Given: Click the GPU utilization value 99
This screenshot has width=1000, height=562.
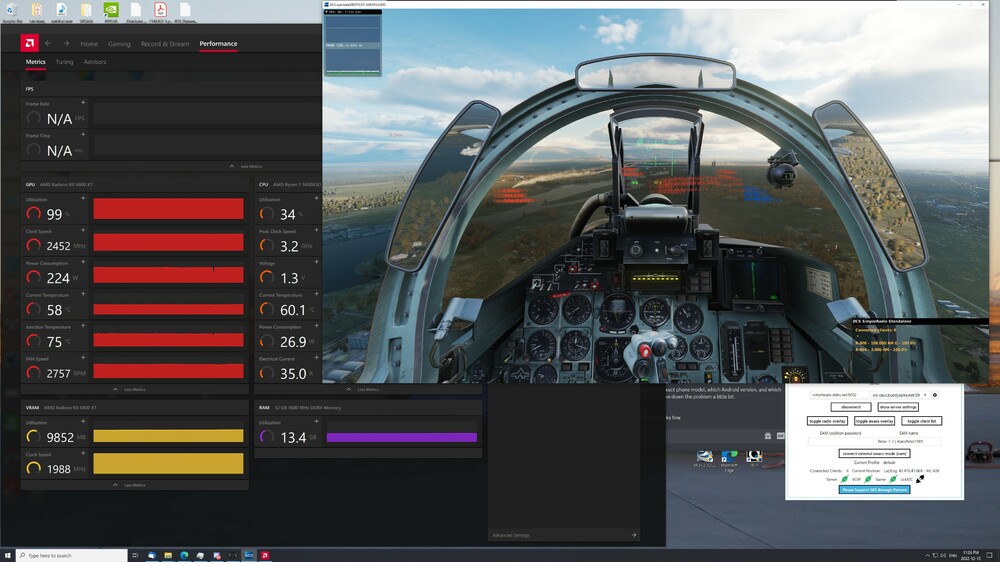Looking at the screenshot, I should pos(54,214).
